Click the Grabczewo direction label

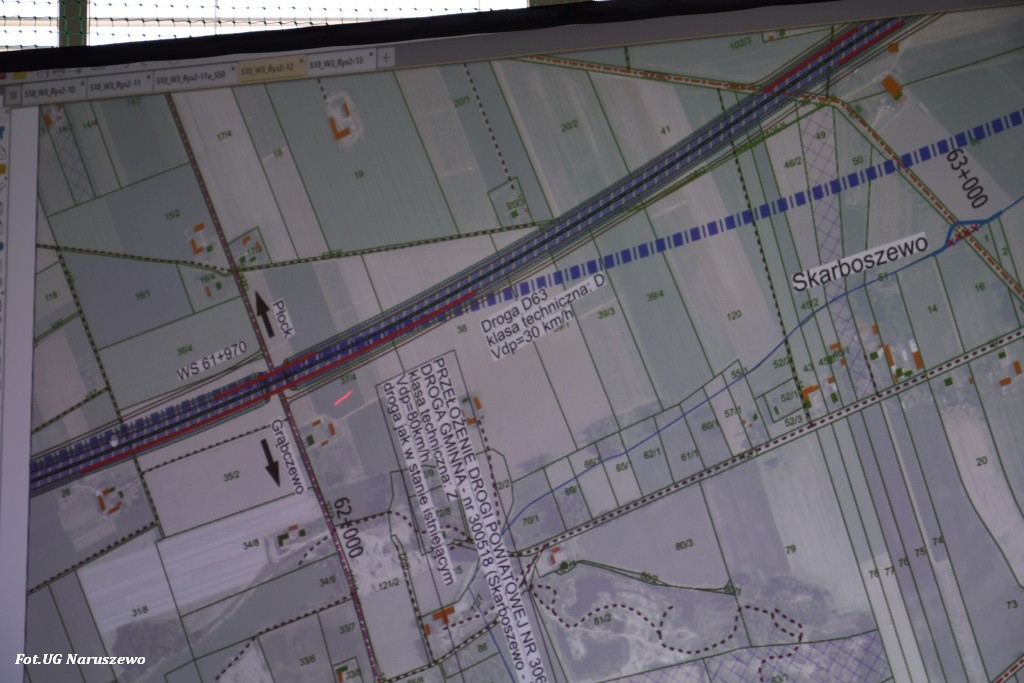pyautogui.click(x=288, y=457)
